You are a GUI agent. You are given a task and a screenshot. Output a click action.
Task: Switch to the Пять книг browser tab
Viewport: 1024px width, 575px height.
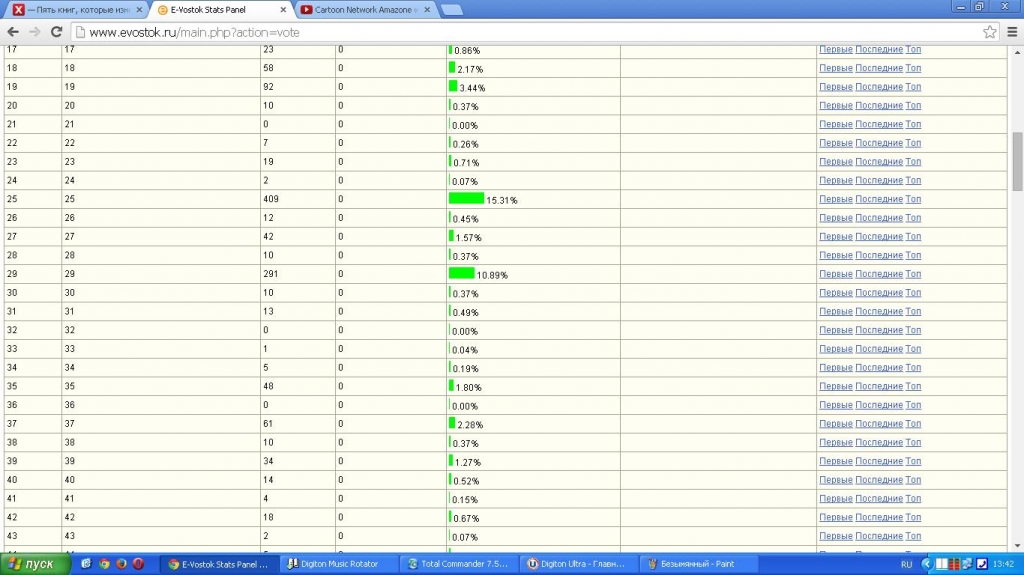tap(77, 10)
